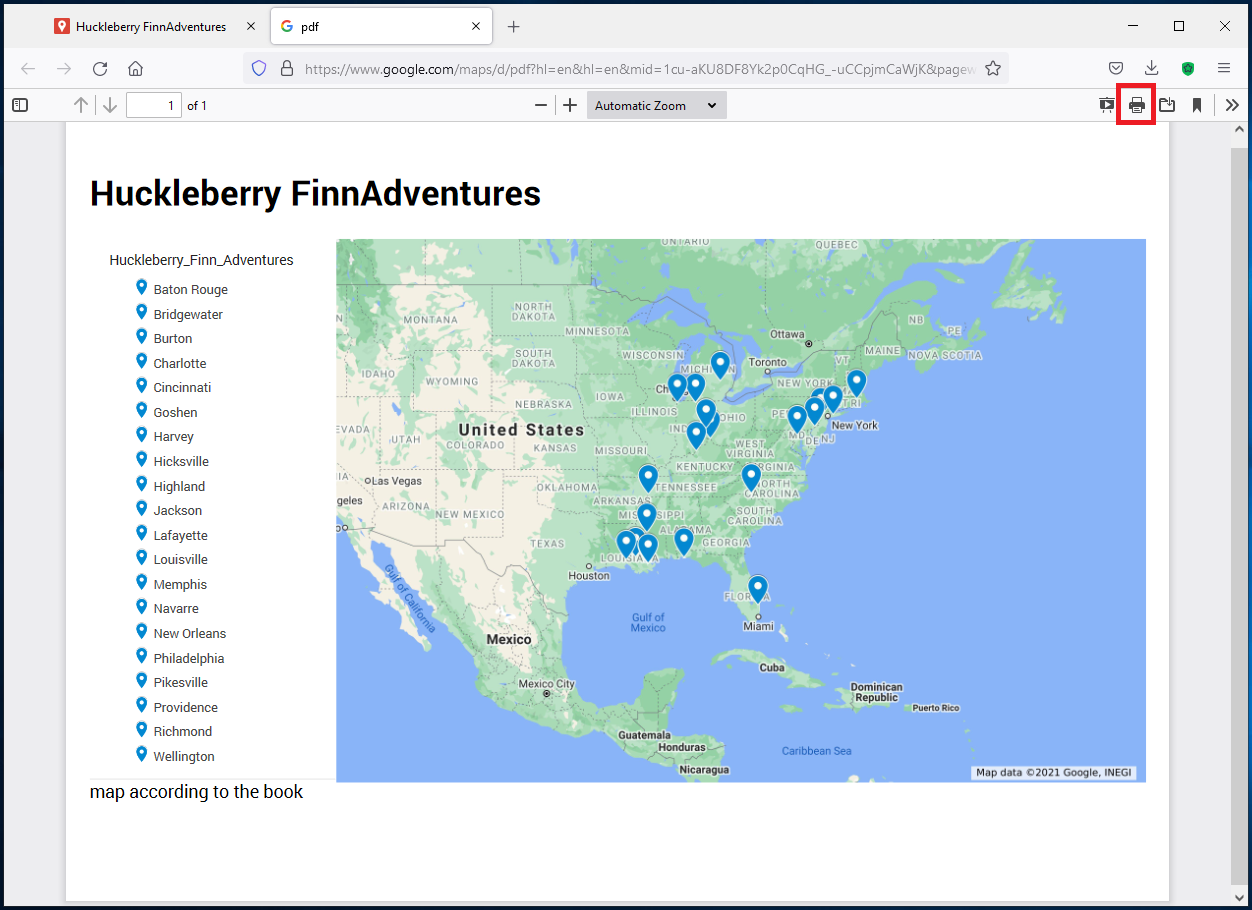Viewport: 1252px width, 910px height.
Task: Open Firefox downloads panel
Action: point(1152,69)
